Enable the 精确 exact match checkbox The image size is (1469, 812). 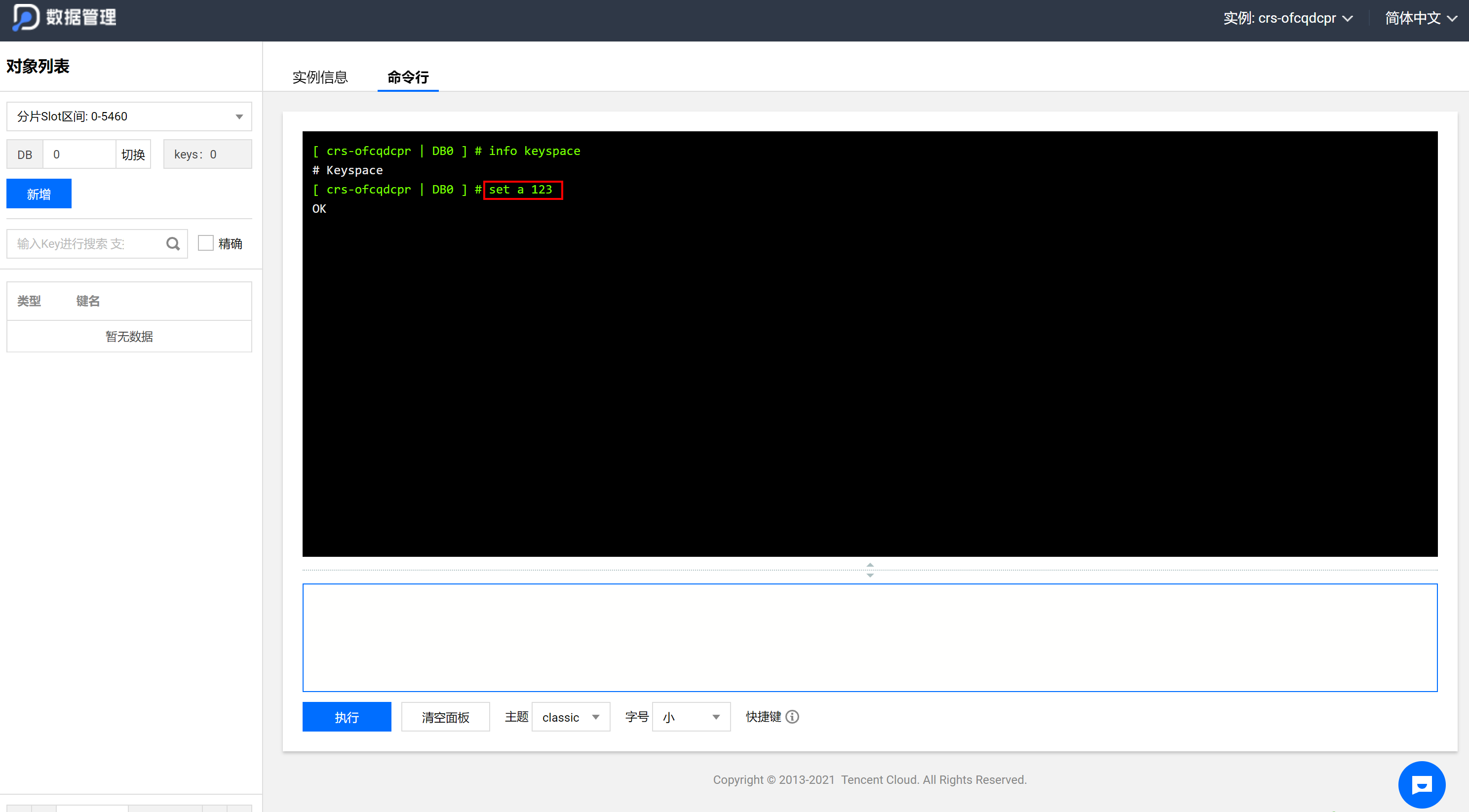pos(205,243)
